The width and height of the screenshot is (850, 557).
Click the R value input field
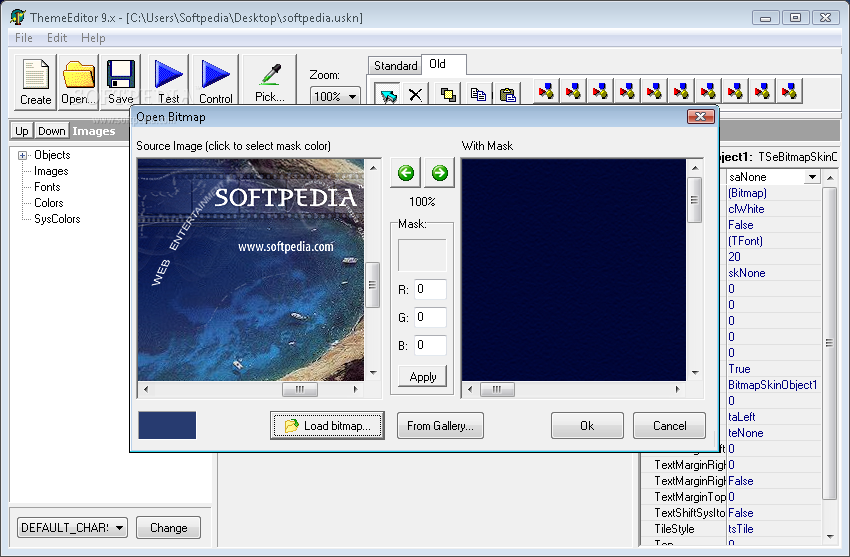430,289
